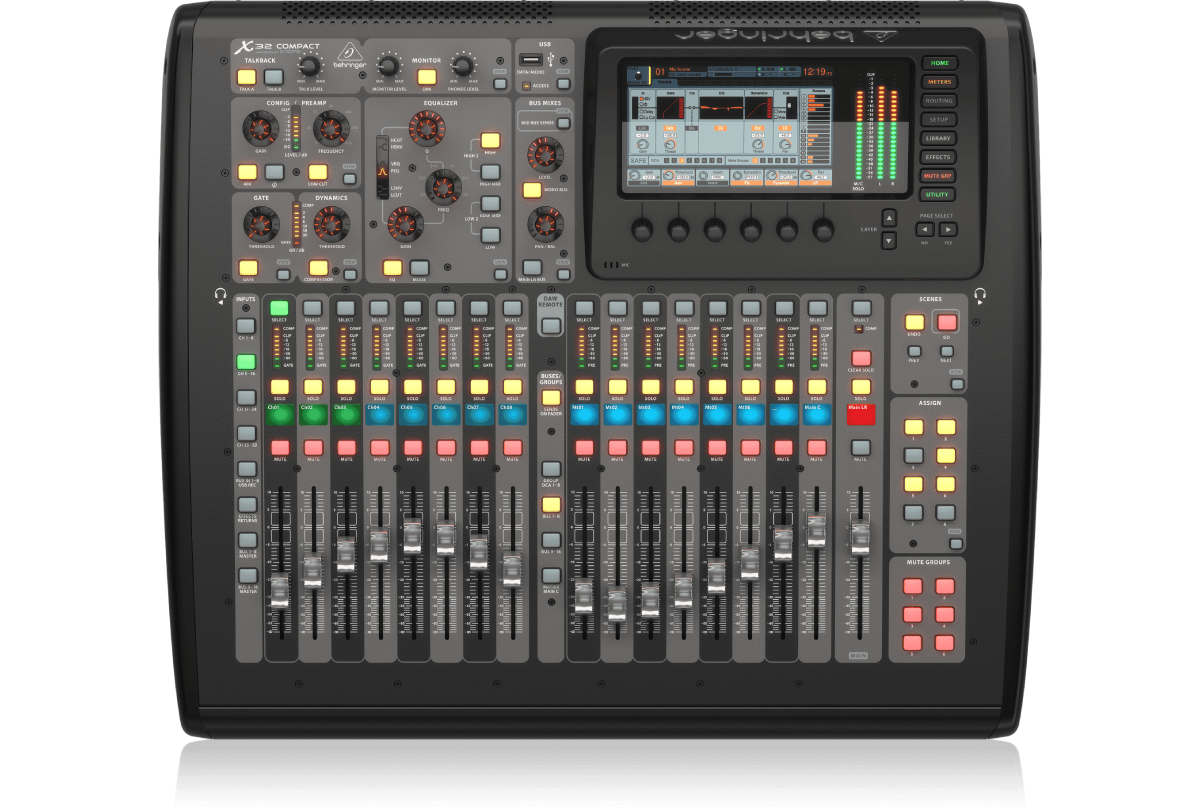Select the EQ High band button
This screenshot has height=810, width=1200.
click(490, 142)
